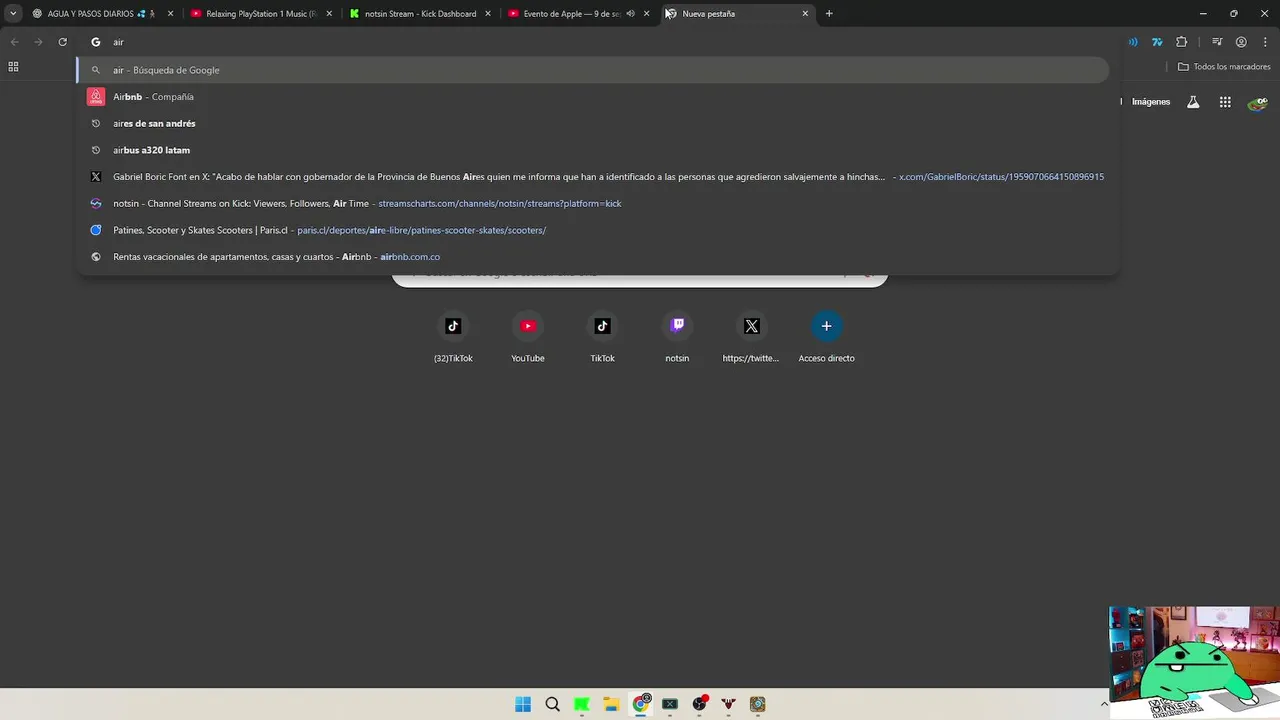The height and width of the screenshot is (720, 1280).
Task: Open the TikTok shortcut without notification count
Action: [602, 337]
